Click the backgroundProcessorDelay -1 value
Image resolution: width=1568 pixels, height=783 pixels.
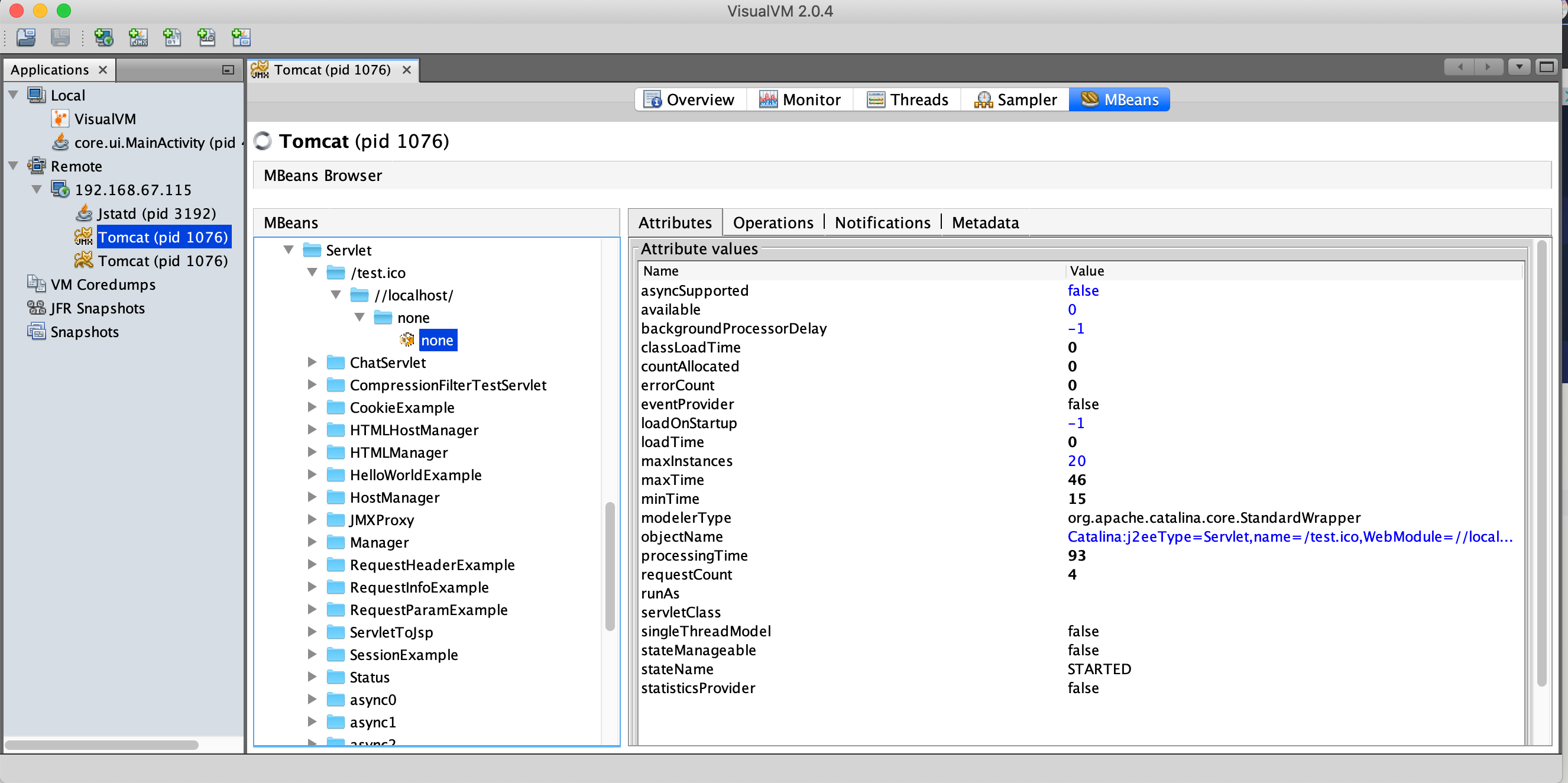(x=1076, y=328)
